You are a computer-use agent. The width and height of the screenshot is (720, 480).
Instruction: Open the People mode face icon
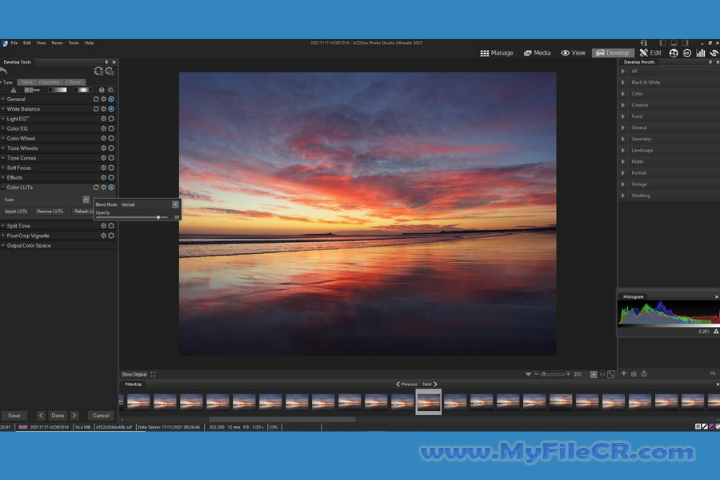click(674, 53)
